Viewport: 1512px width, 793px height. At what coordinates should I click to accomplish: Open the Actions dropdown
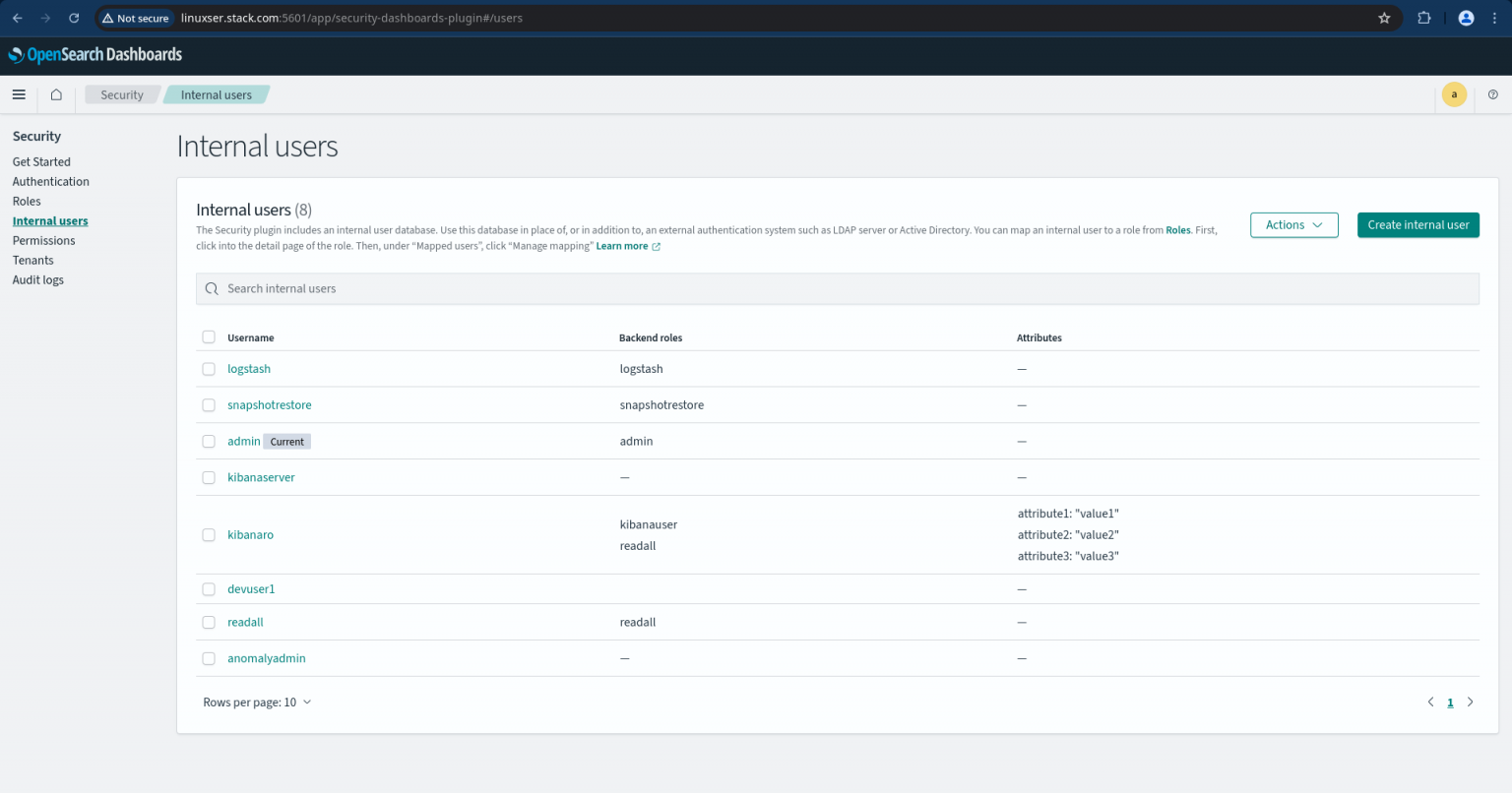pos(1293,224)
